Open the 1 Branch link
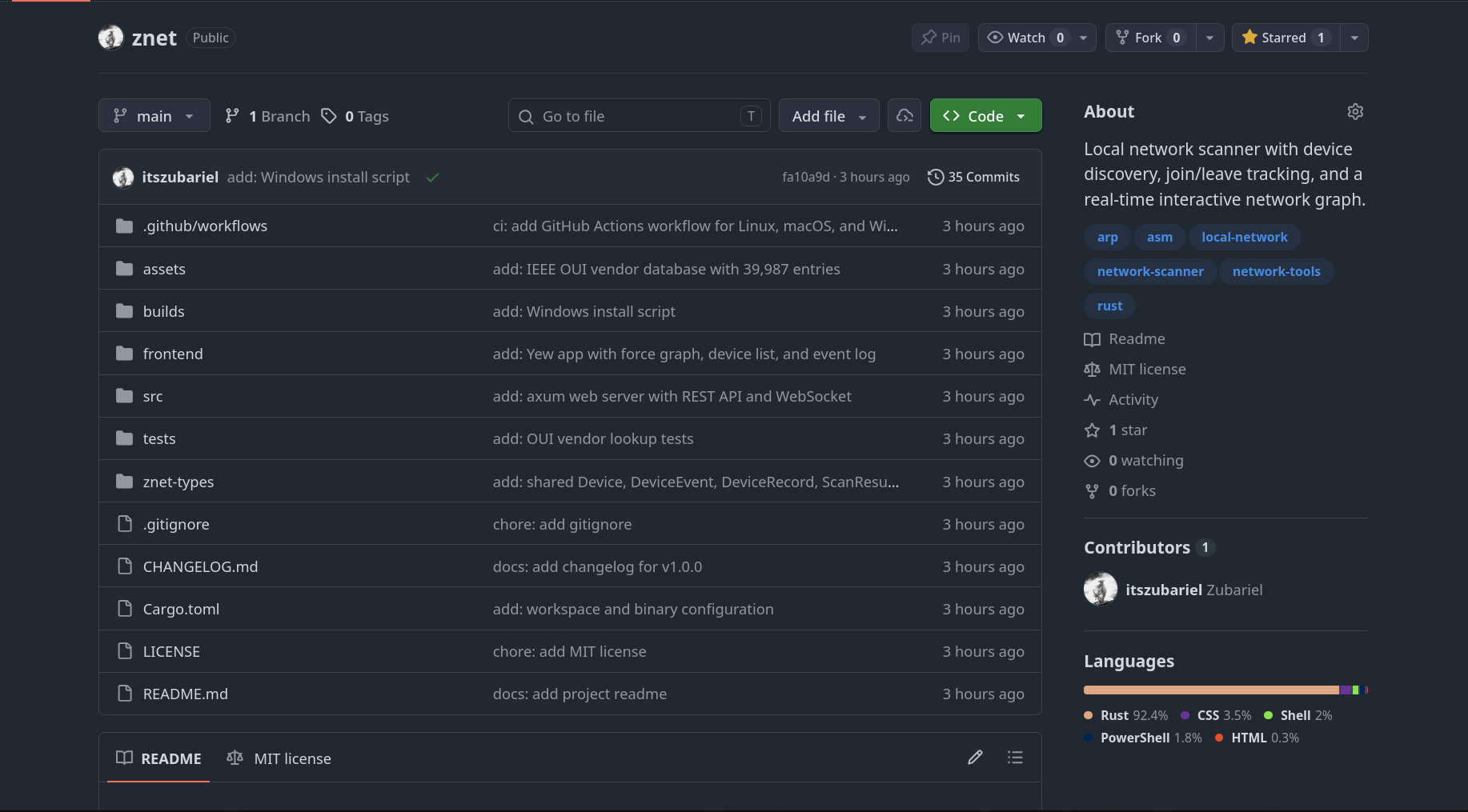 point(267,116)
